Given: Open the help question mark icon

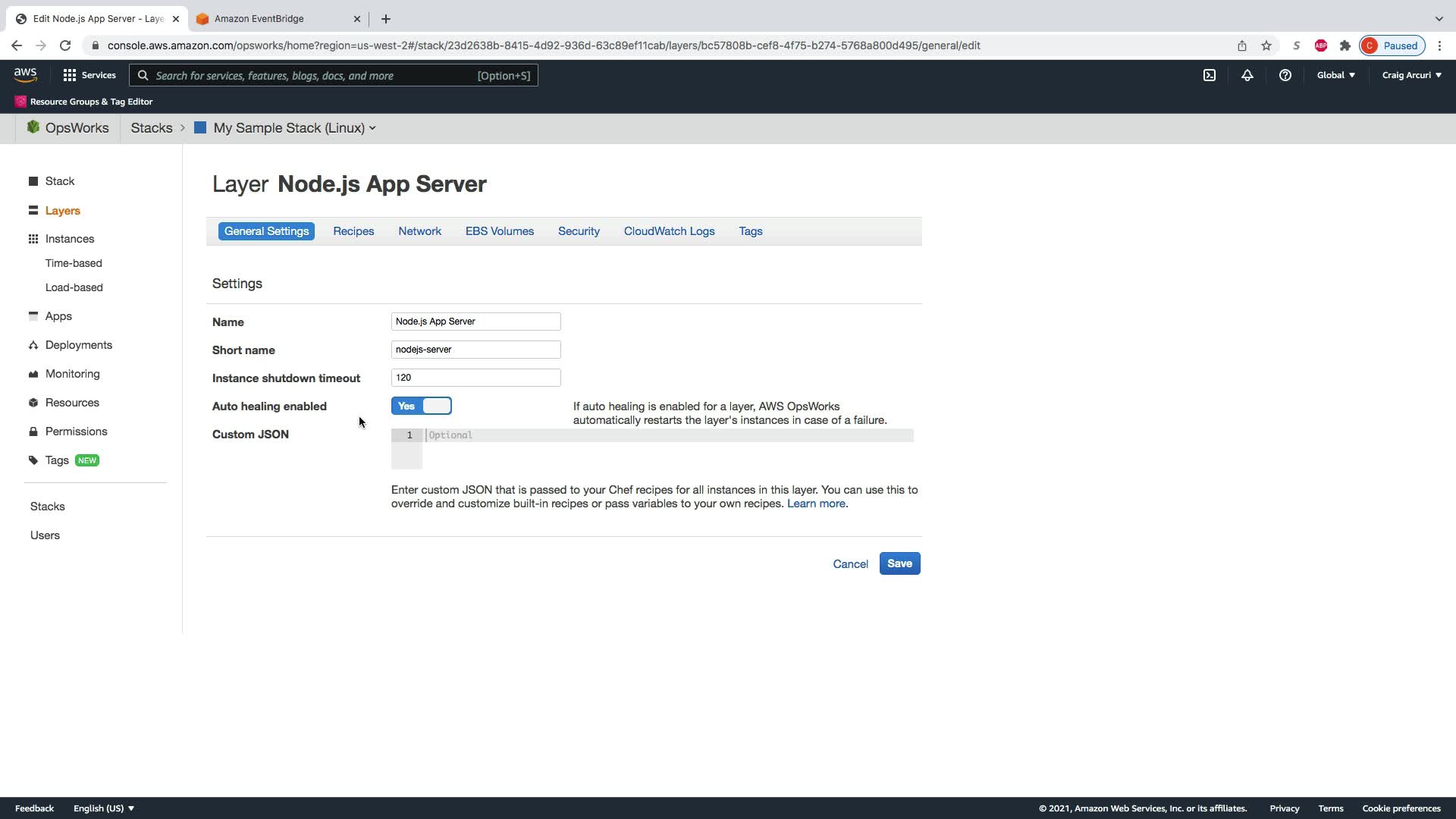Looking at the screenshot, I should pyautogui.click(x=1285, y=75).
